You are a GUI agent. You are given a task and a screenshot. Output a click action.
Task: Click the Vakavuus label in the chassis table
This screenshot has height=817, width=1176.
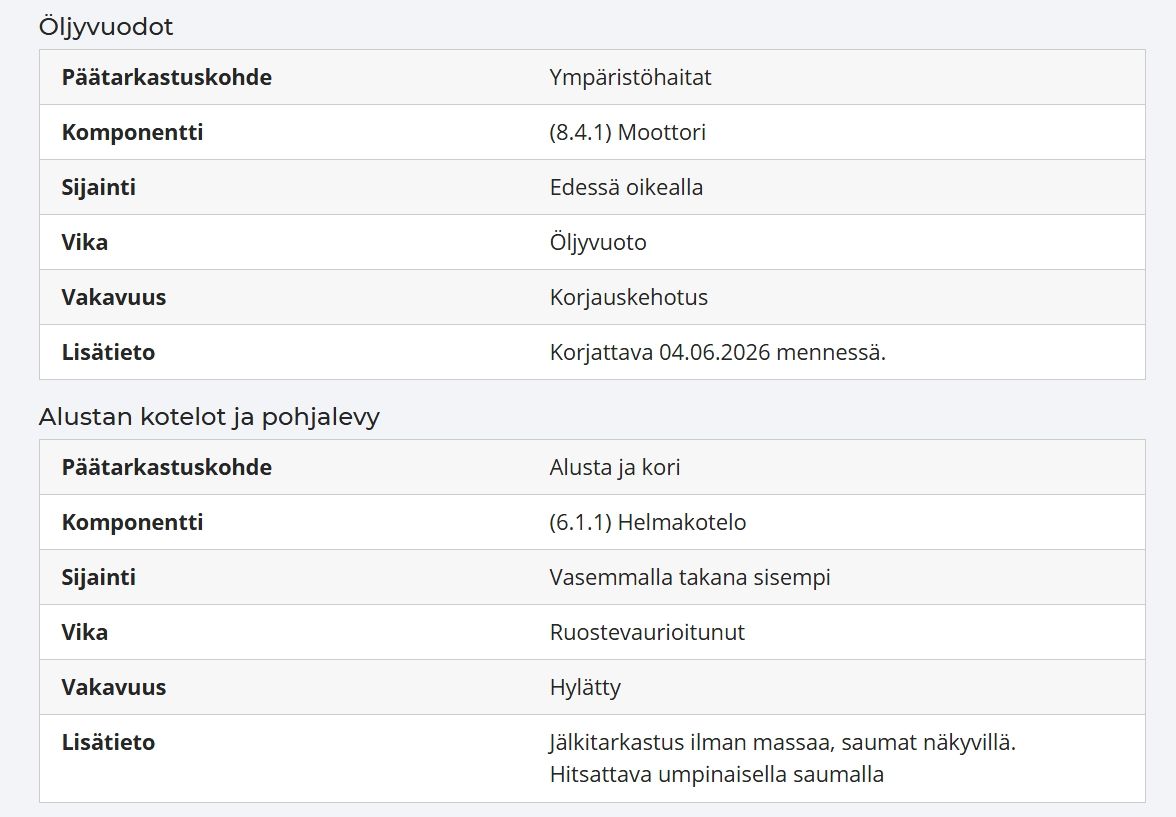click(114, 687)
